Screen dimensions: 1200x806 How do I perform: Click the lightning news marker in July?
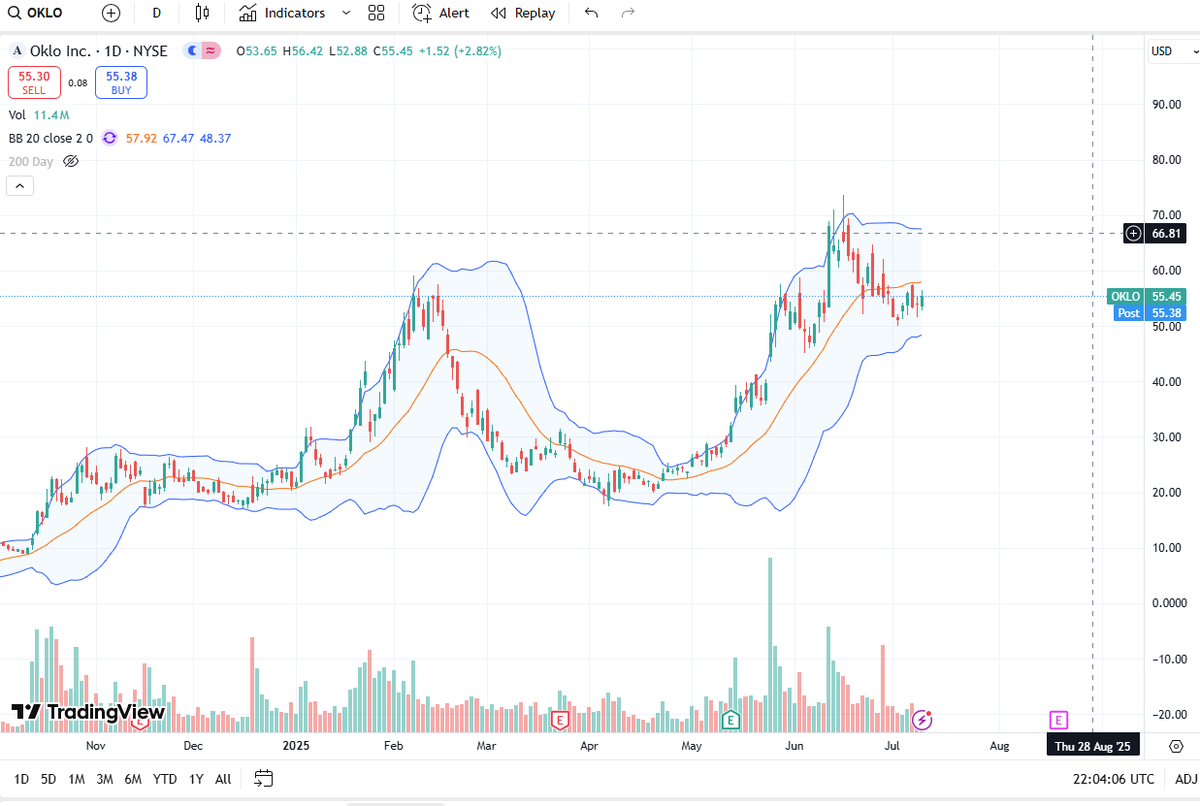click(x=923, y=719)
